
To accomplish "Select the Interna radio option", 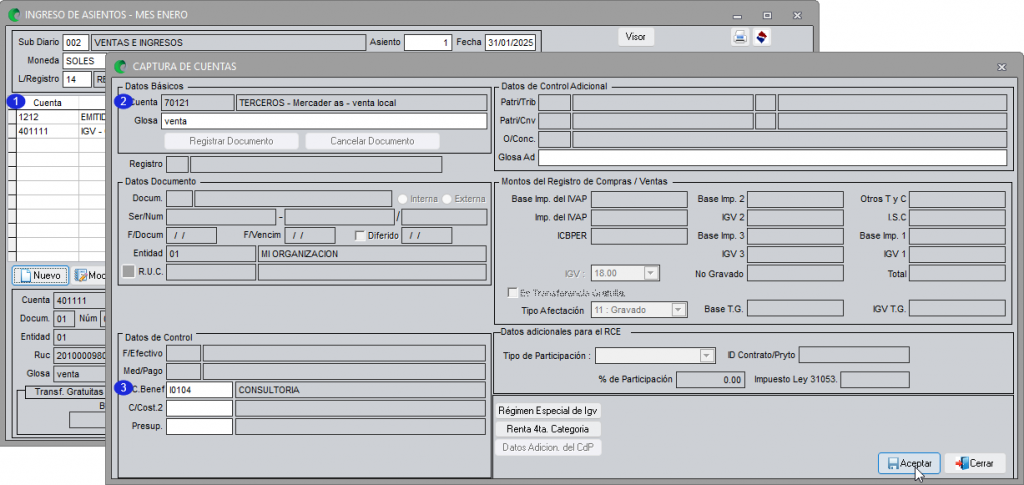I will click(403, 199).
